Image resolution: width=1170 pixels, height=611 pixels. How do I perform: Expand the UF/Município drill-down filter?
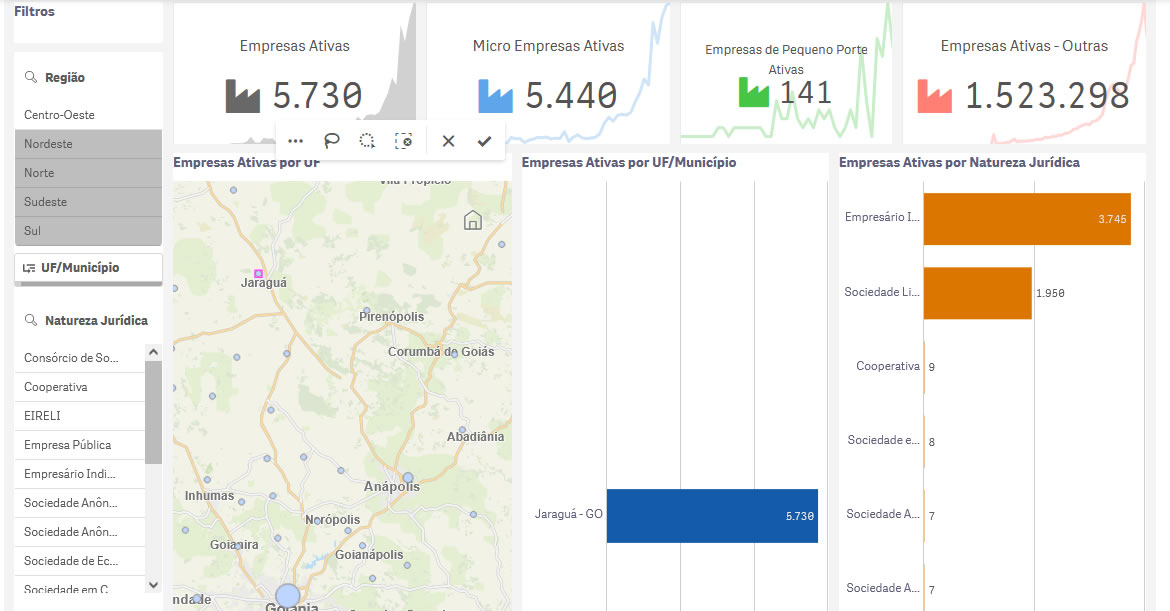click(x=88, y=268)
